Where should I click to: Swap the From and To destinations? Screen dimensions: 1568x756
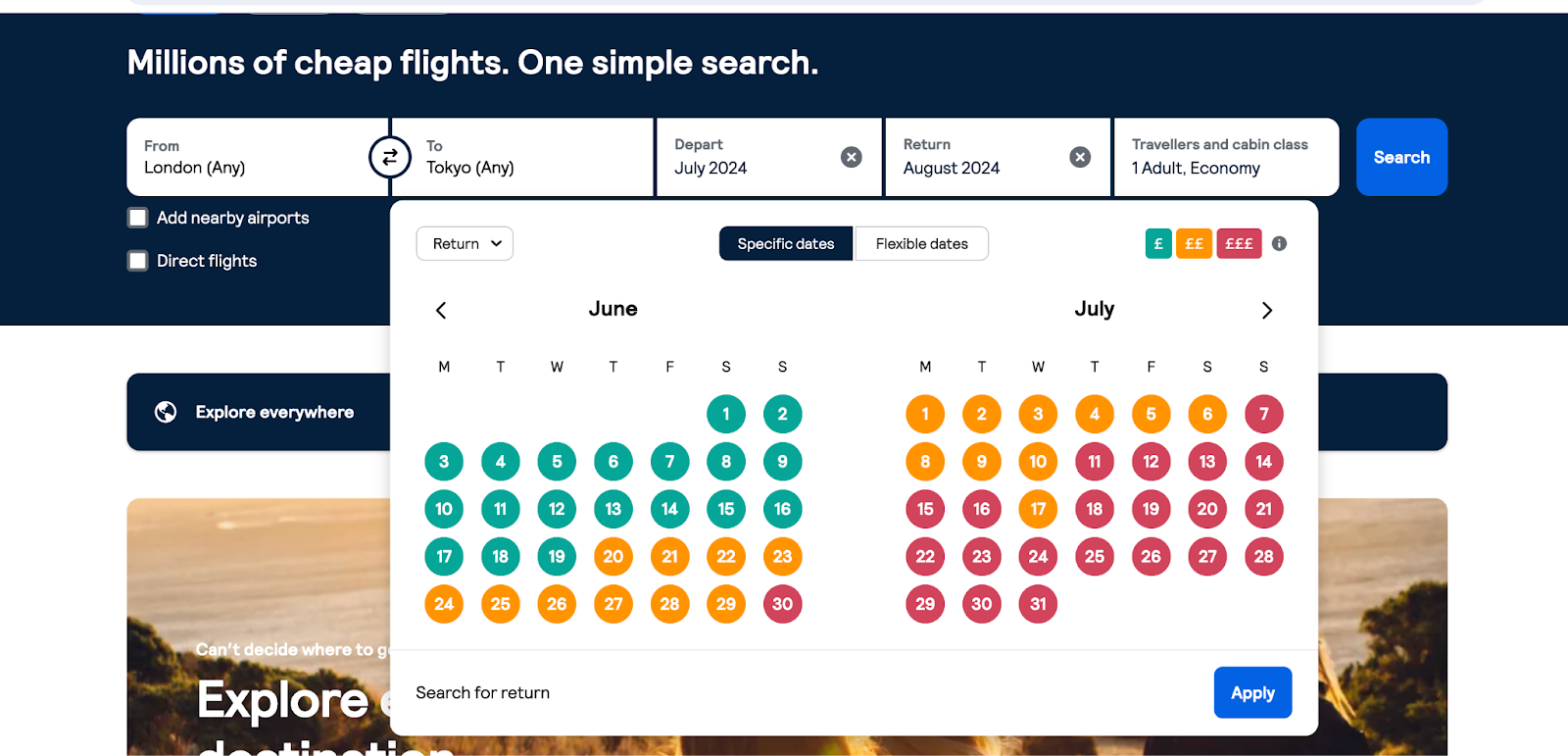coord(390,157)
